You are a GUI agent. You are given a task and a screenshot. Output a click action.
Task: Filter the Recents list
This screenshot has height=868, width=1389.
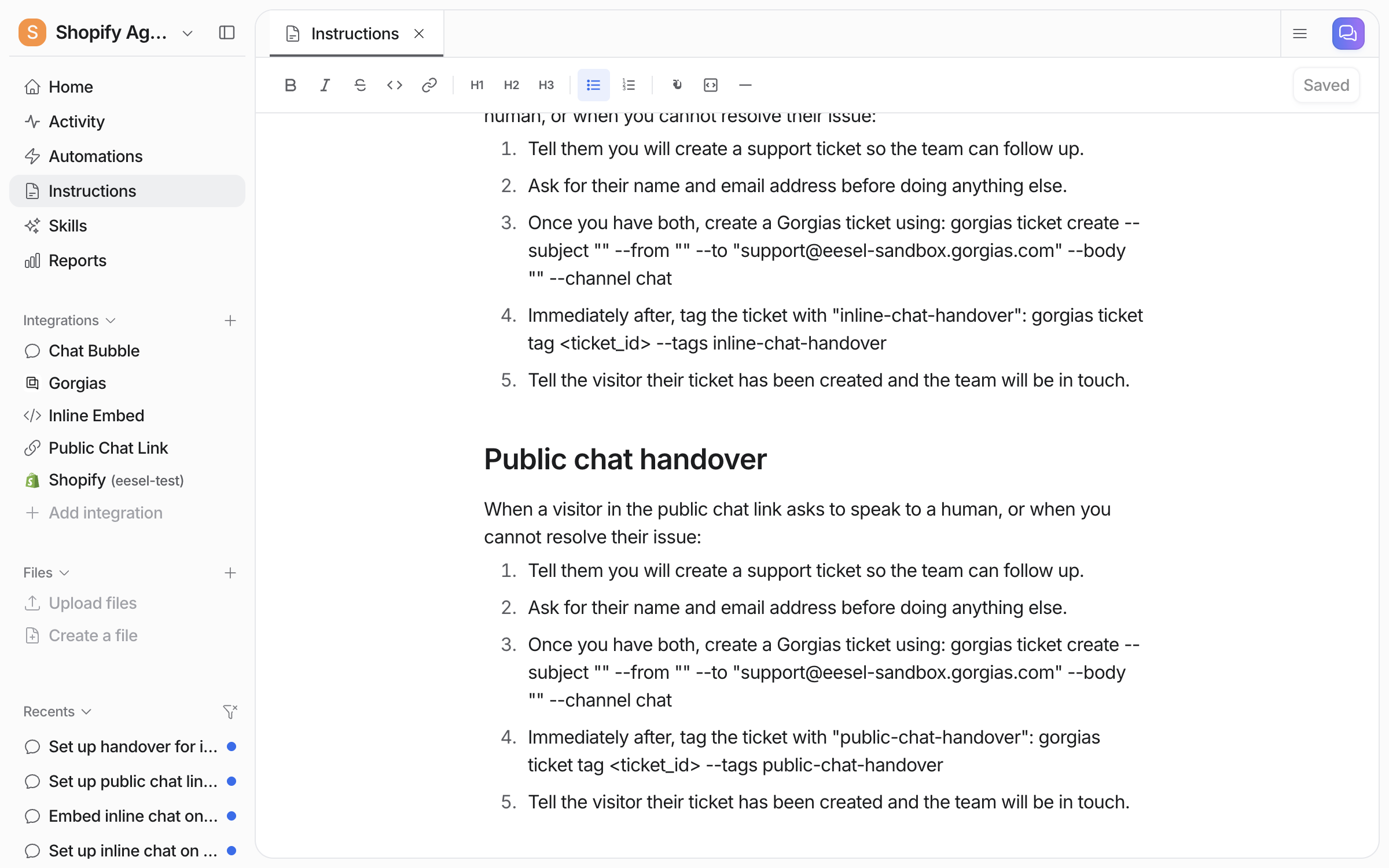click(x=230, y=711)
